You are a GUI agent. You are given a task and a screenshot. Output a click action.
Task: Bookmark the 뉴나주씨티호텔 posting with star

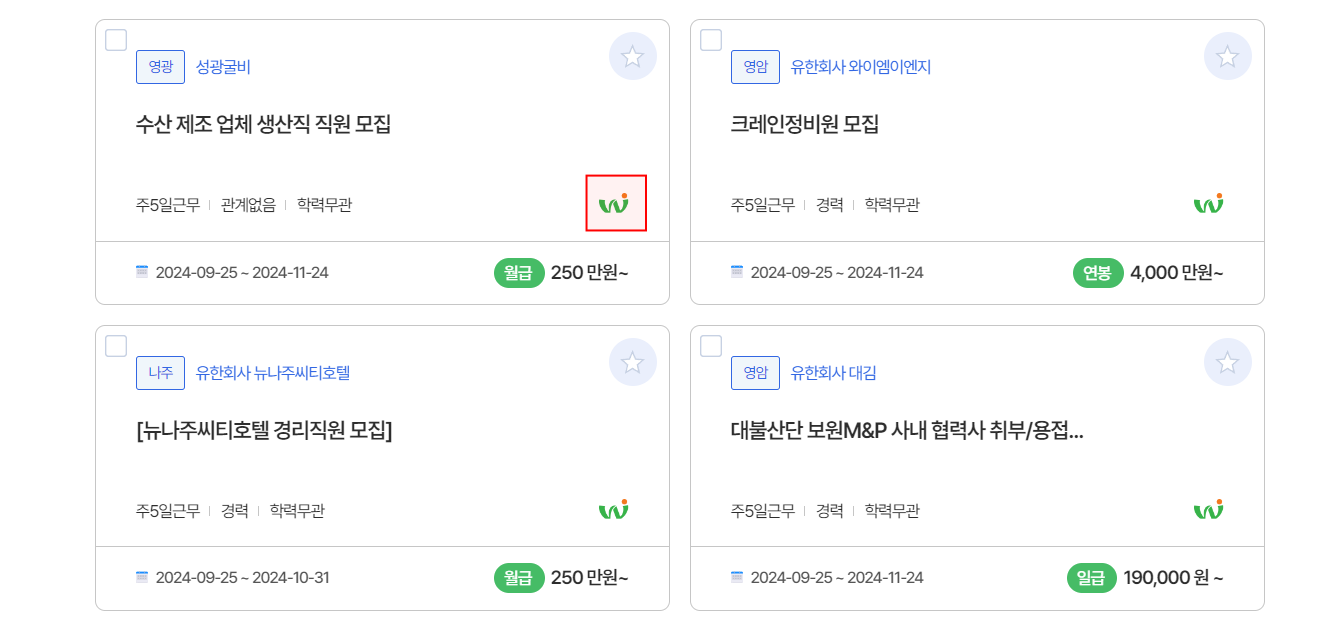click(632, 362)
